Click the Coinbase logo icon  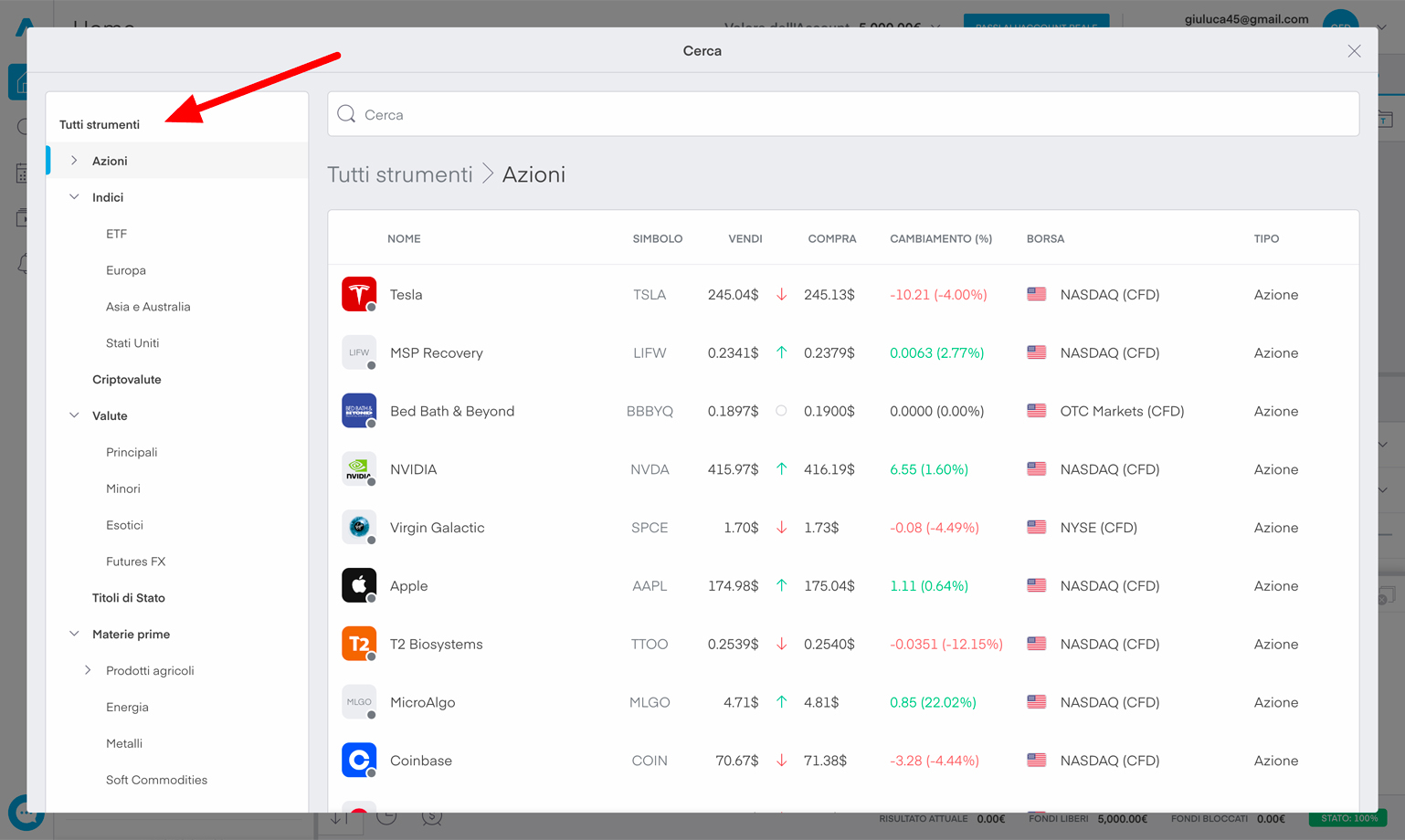359,760
